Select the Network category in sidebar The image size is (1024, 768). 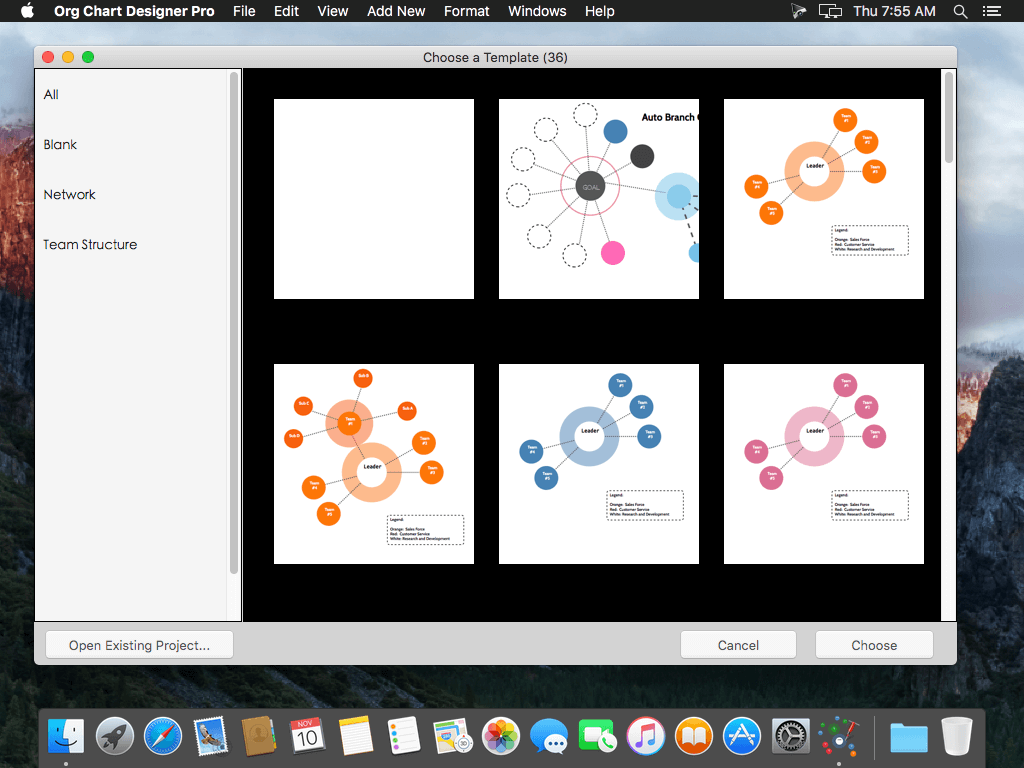coord(69,195)
